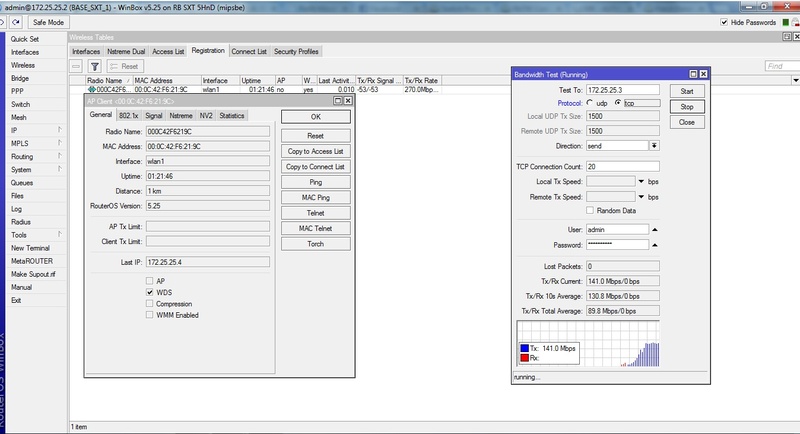The height and width of the screenshot is (434, 800).
Task: Click the Torch button
Action: pyautogui.click(x=315, y=244)
